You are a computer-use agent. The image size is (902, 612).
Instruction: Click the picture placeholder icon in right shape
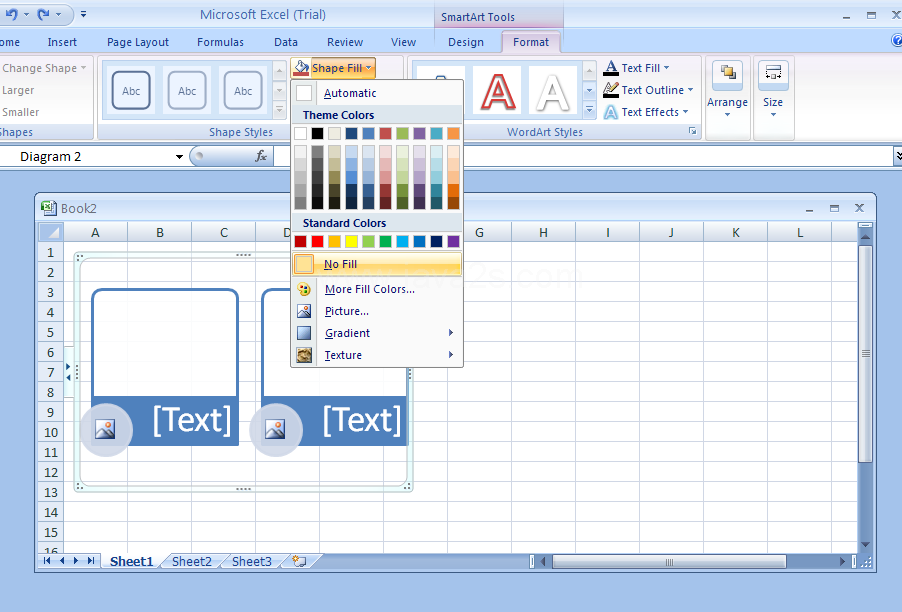tap(275, 429)
